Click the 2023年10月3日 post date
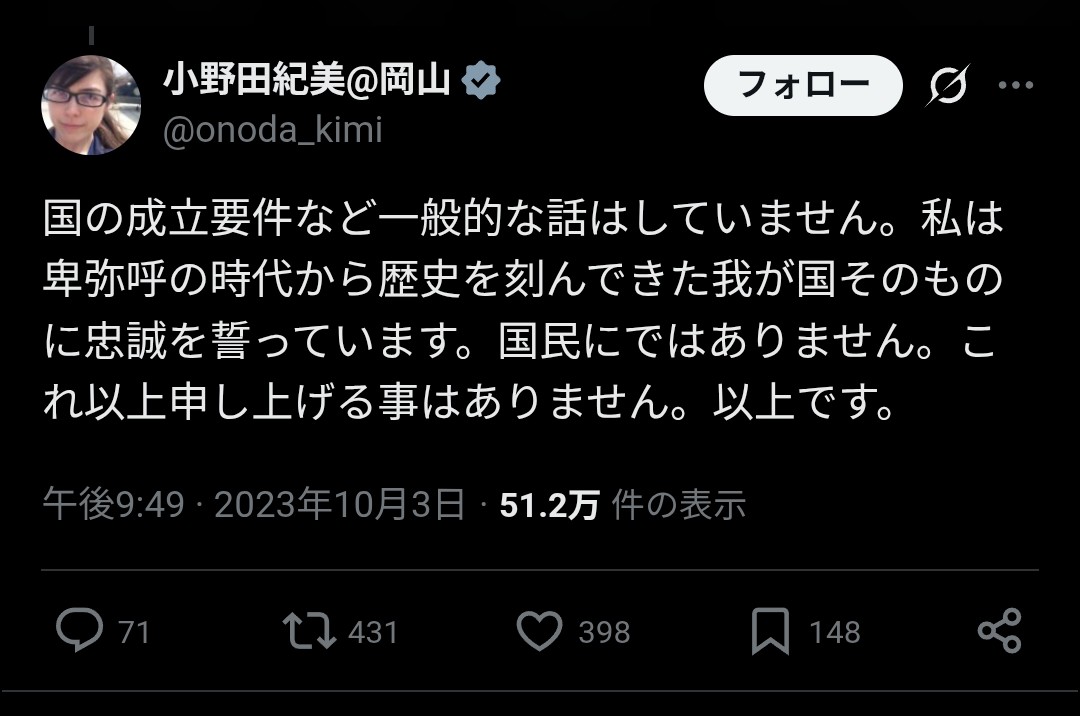This screenshot has height=716, width=1080. pos(339,505)
